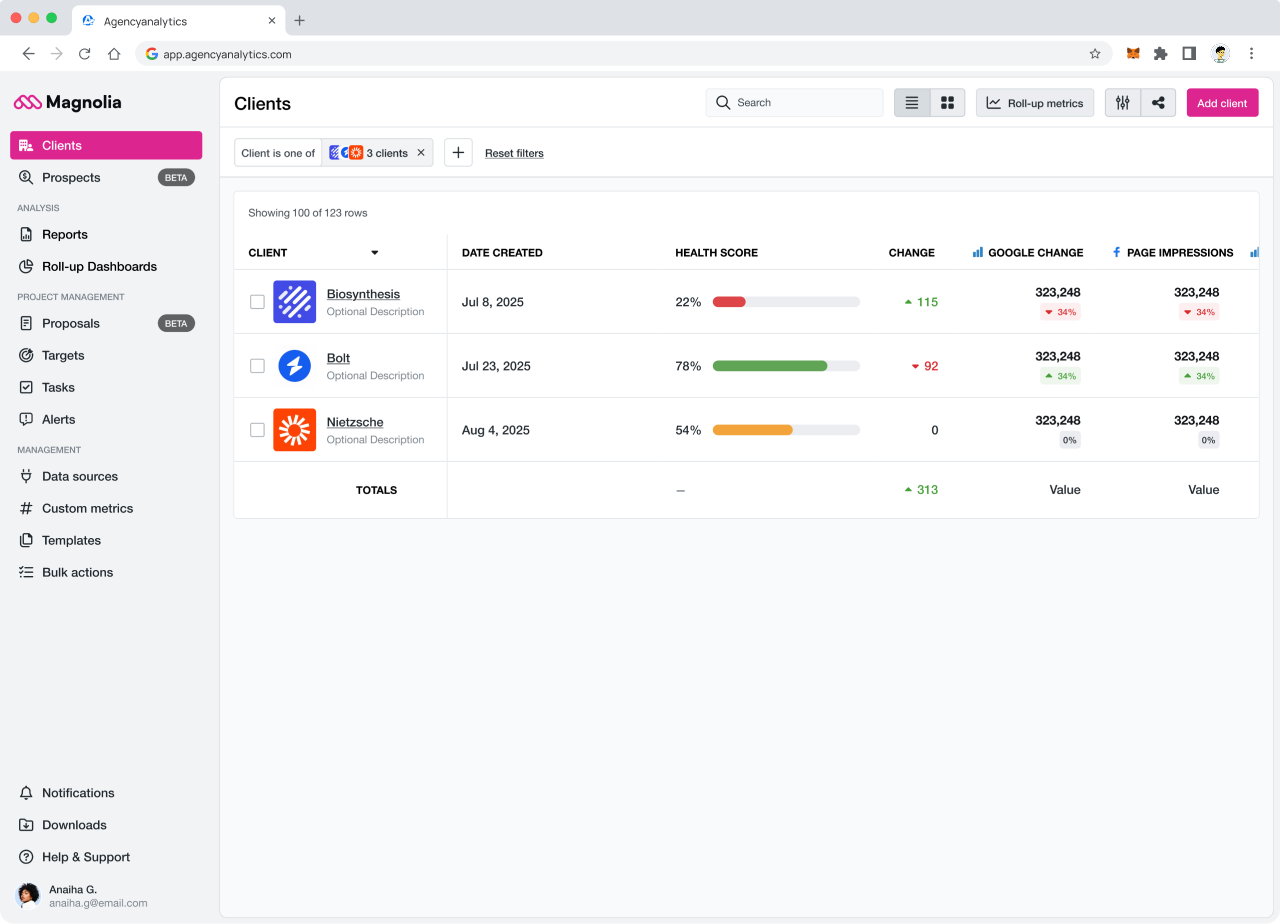Go to Data sources in sidebar
Viewport: 1280px width, 924px height.
pos(80,477)
